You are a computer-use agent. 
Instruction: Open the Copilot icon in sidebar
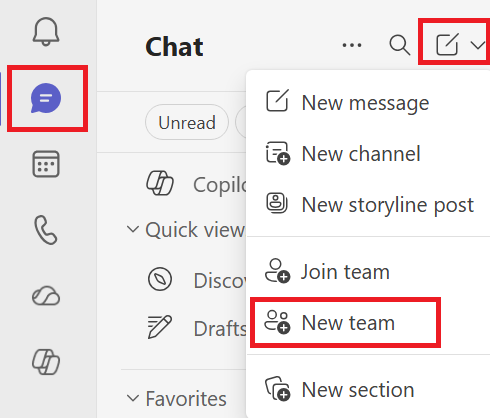tap(46, 362)
